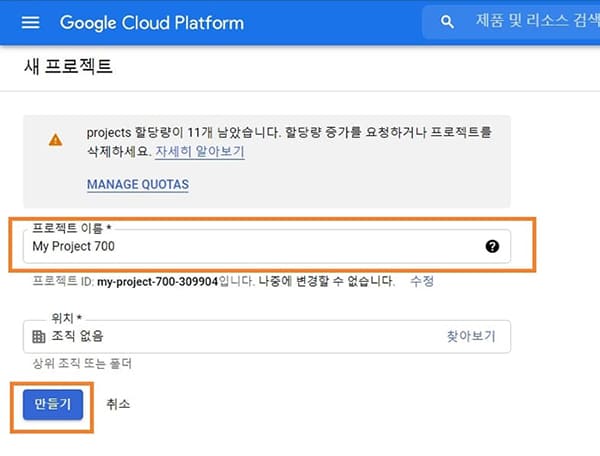
Task: Click the 위치 field label
Action: 67,318
